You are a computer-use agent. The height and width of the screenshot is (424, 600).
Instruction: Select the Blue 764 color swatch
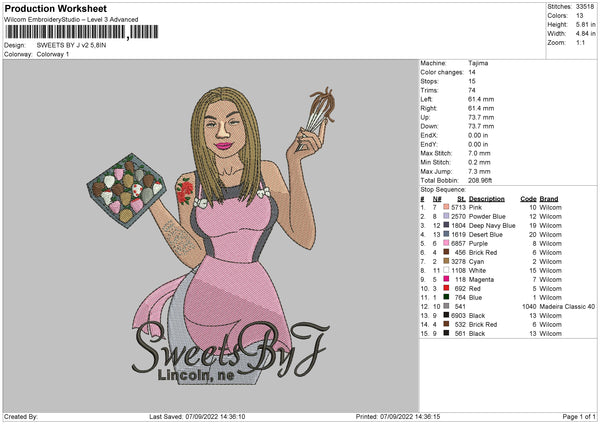coord(446,297)
